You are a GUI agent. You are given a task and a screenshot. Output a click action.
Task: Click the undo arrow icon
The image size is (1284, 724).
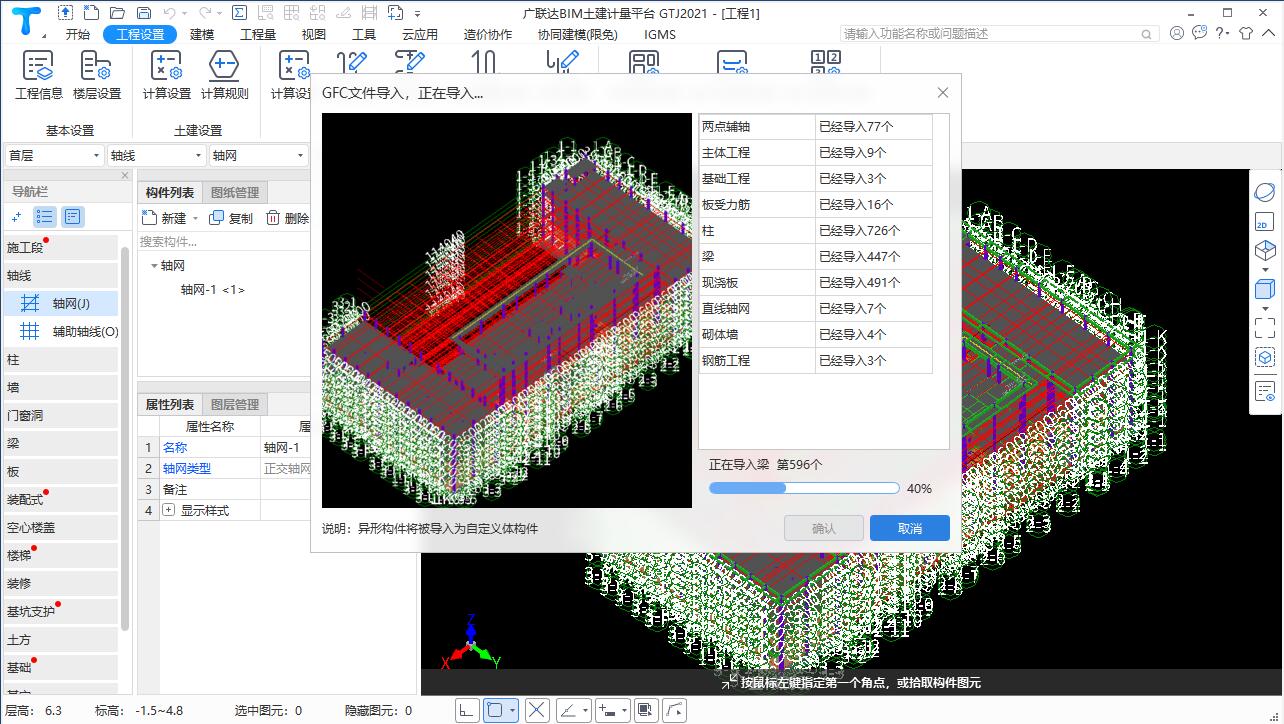(170, 13)
